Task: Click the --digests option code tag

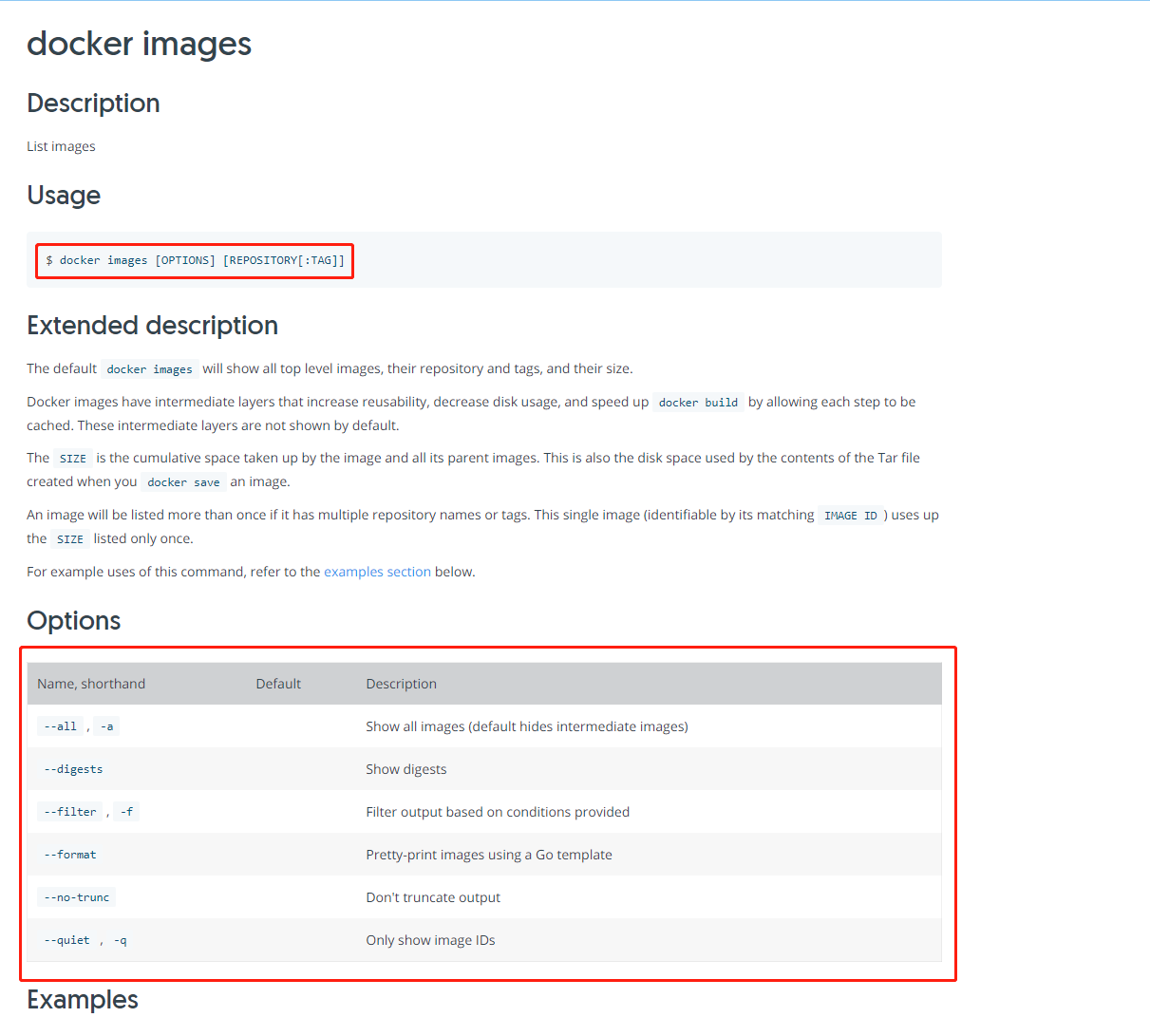Action: 73,769
